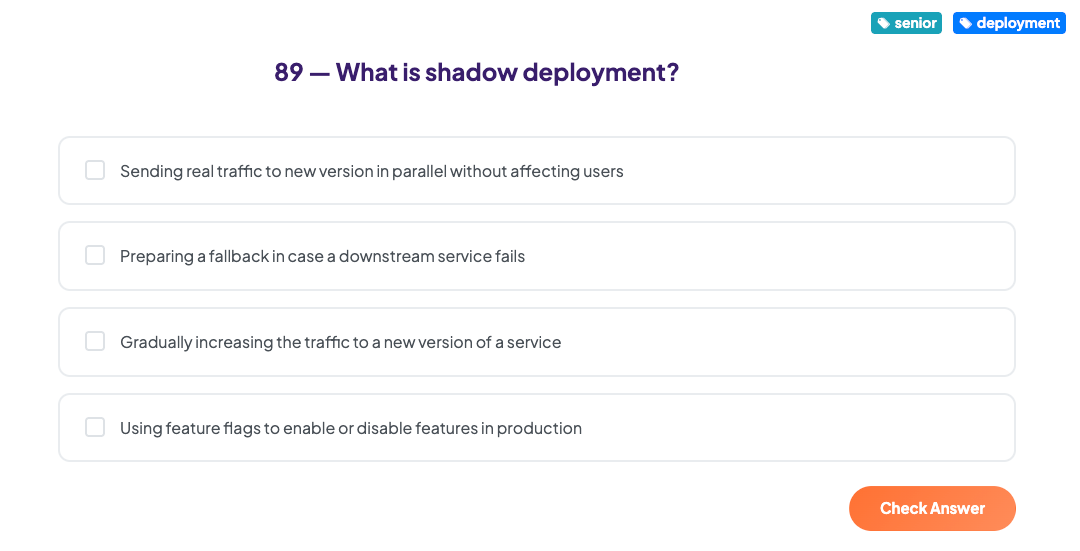Click empty area of the 'features in production' answer card
Screen dimensions: 1080x551
tap(800, 429)
